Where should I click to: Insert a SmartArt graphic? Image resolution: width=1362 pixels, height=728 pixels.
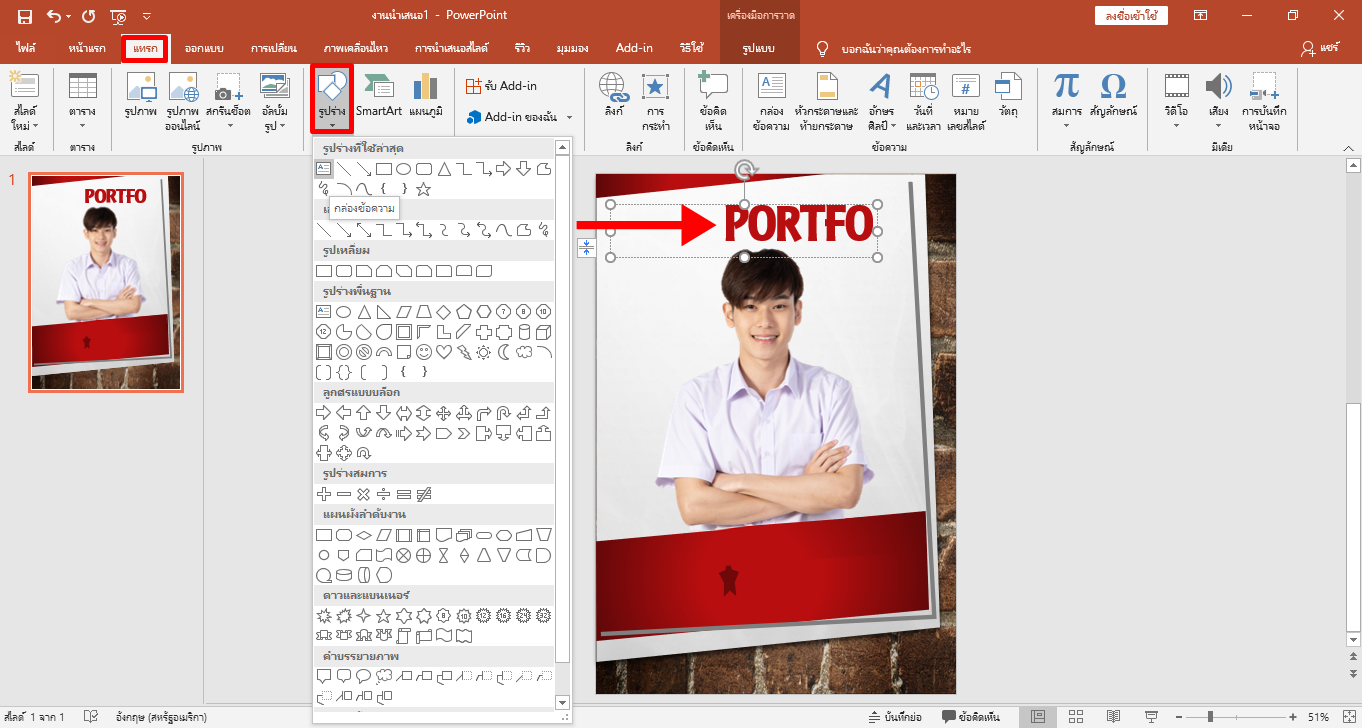[x=378, y=97]
